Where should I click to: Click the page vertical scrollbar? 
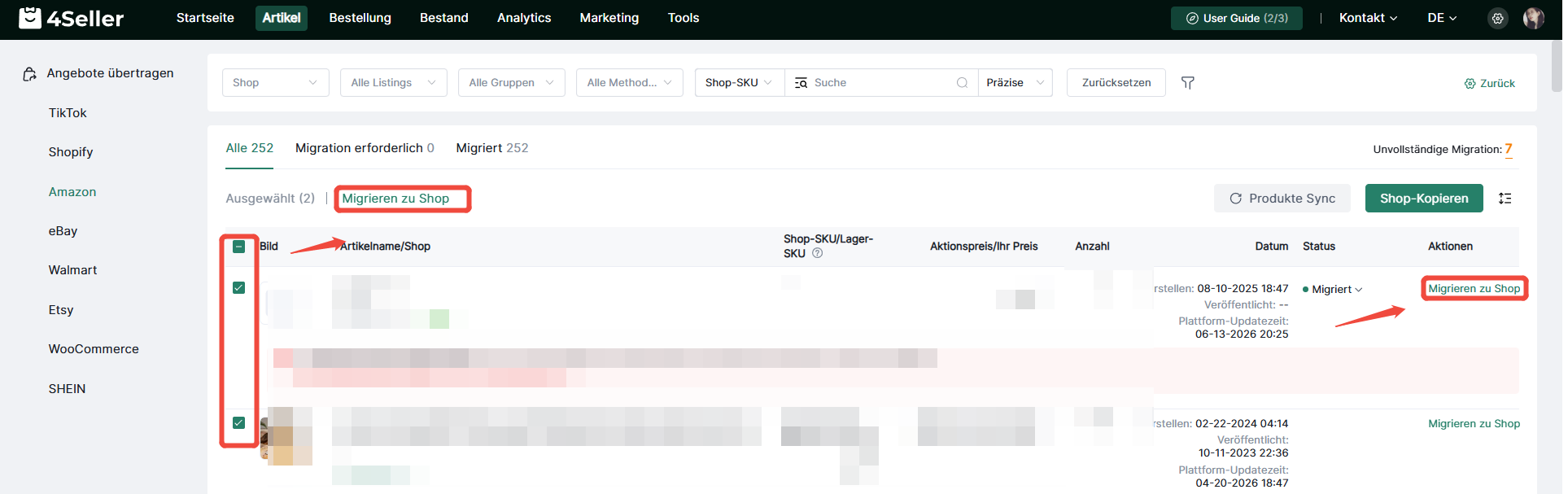click(x=1556, y=65)
